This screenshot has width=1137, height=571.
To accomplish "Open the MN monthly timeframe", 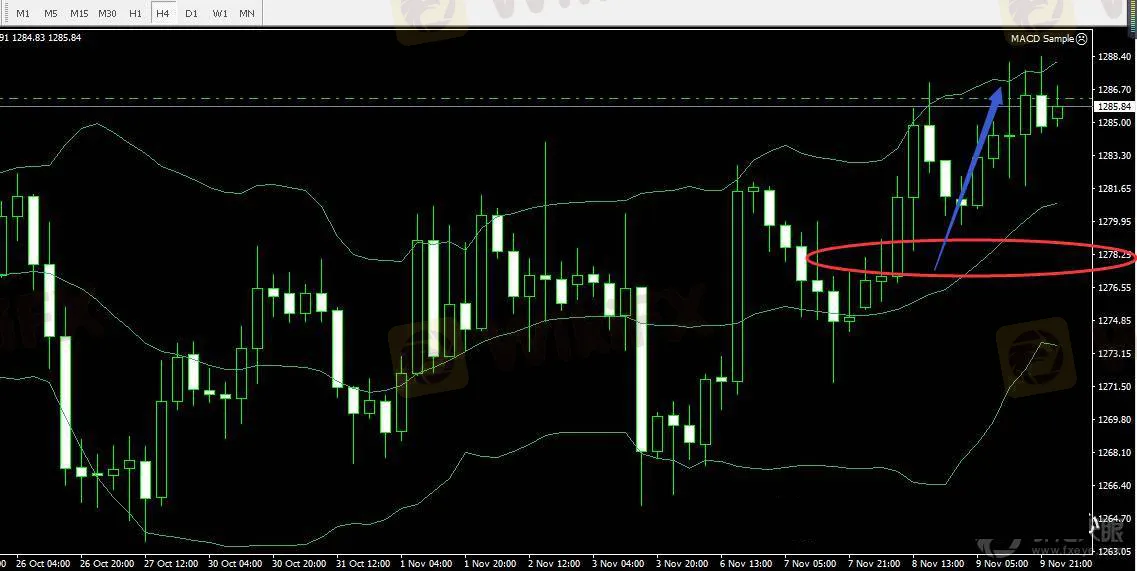I will point(246,14).
